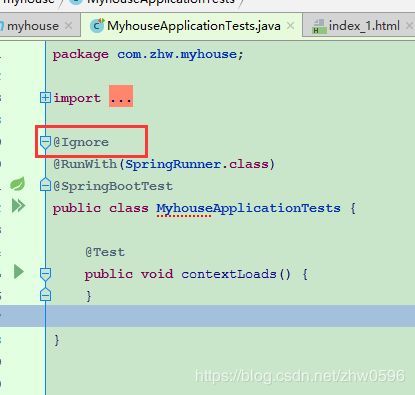
Task: Place cursor on the highlighted empty line
Action: click(230, 316)
